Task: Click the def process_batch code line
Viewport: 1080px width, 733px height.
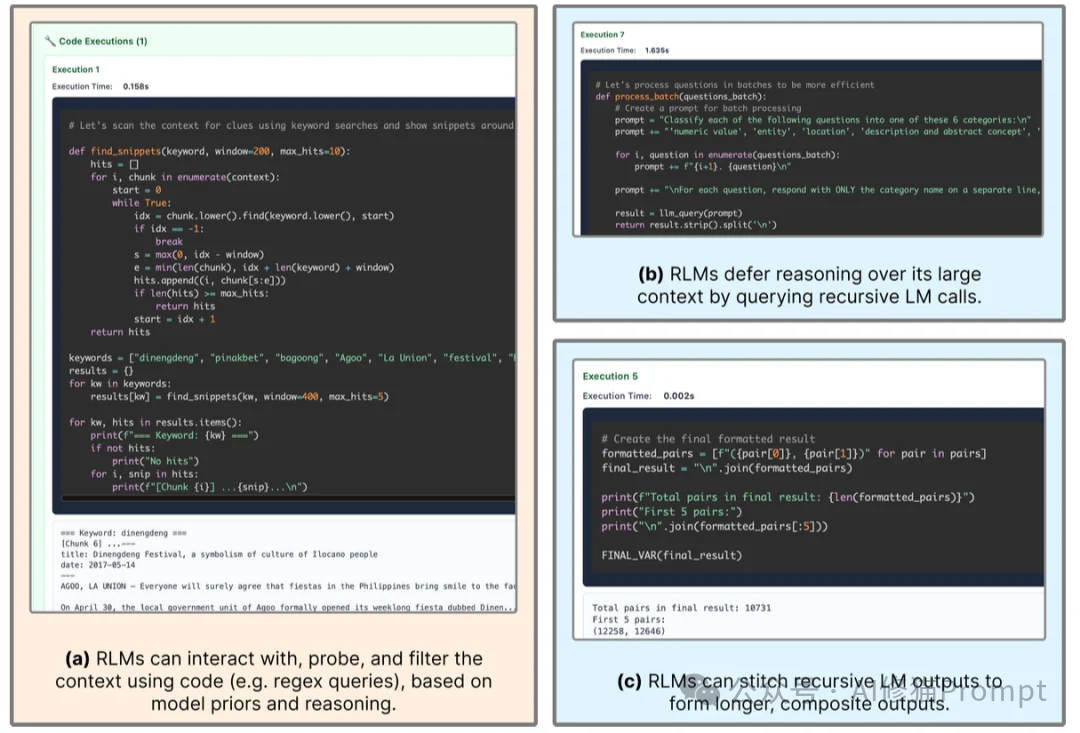Action: click(x=680, y=96)
